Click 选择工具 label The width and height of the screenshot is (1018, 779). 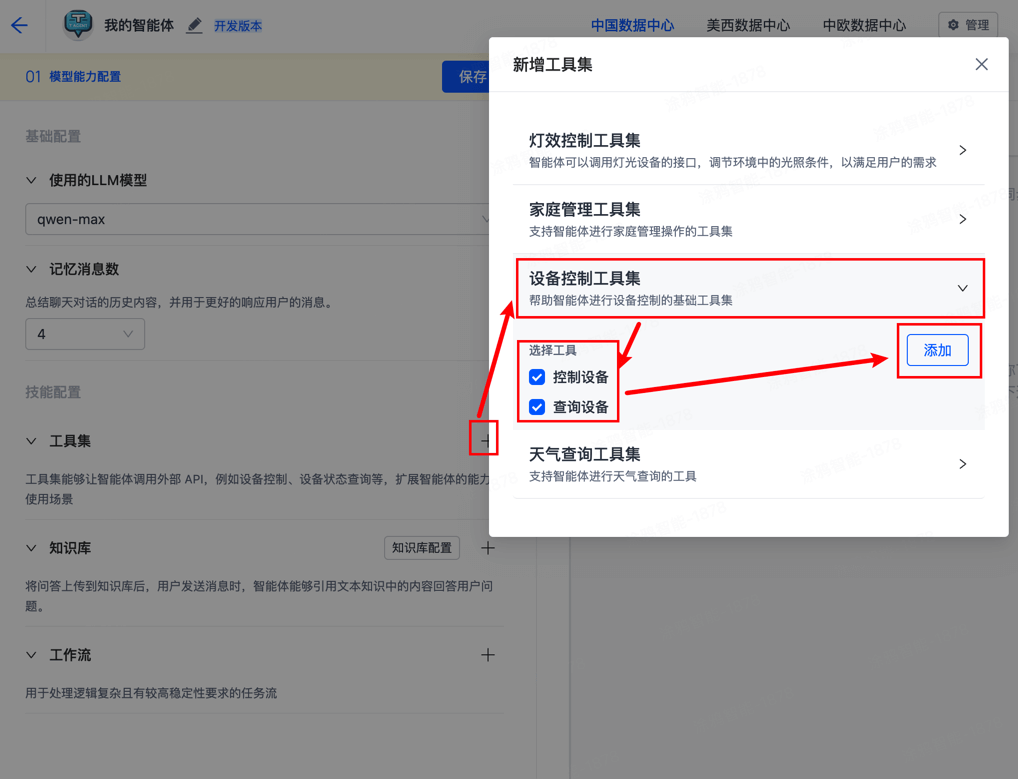(552, 351)
